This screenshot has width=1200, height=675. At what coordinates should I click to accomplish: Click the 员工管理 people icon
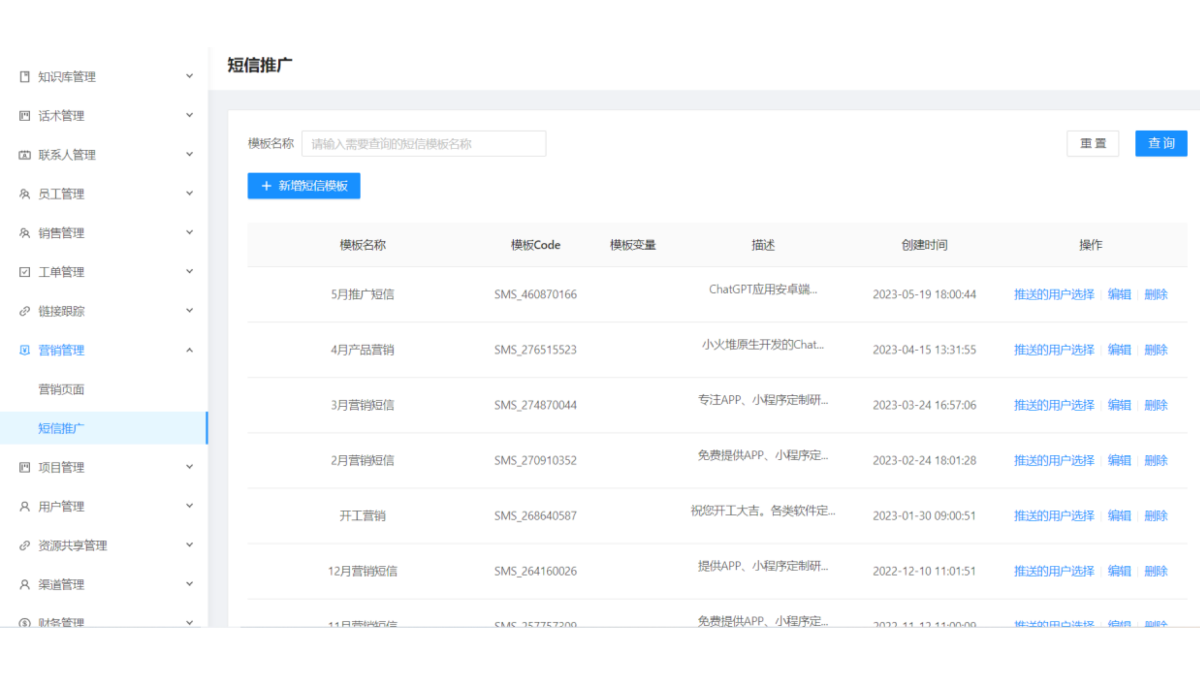(25, 194)
